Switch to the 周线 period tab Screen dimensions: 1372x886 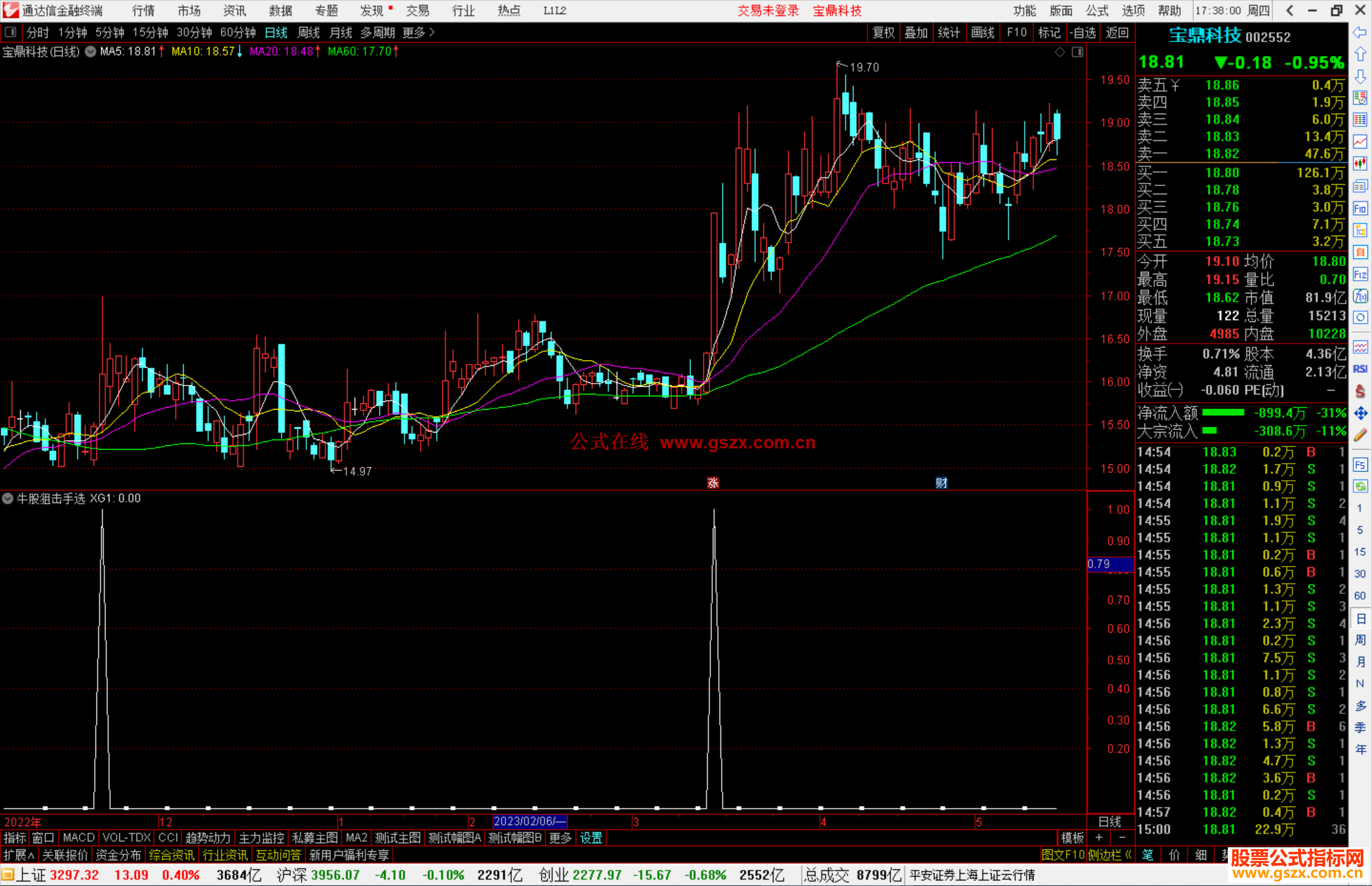pos(309,32)
